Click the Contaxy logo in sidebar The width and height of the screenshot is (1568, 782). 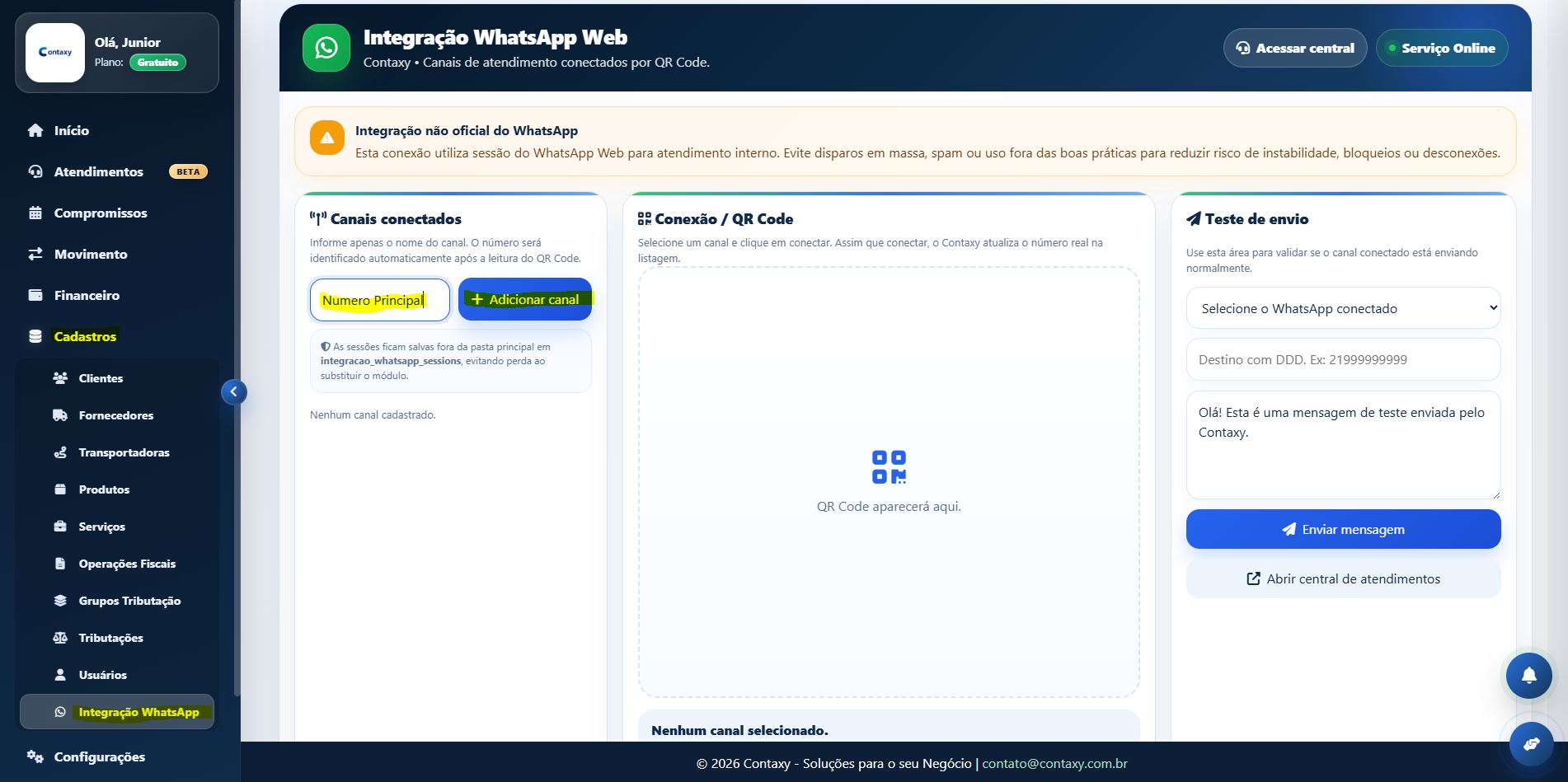(x=55, y=52)
